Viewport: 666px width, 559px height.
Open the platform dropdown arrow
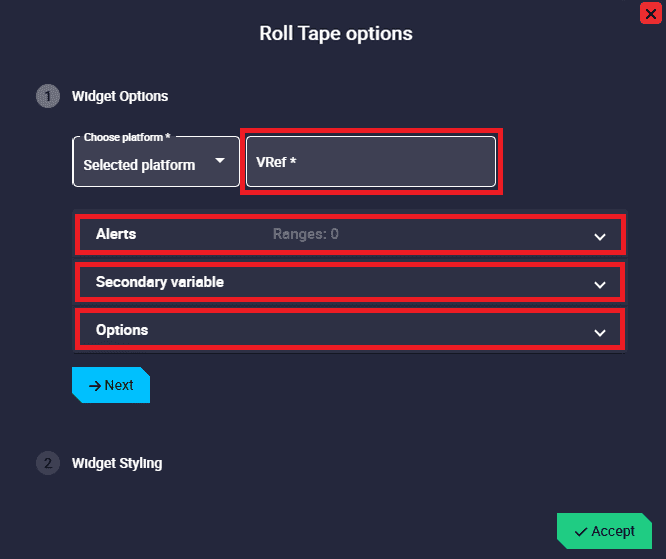click(x=220, y=161)
